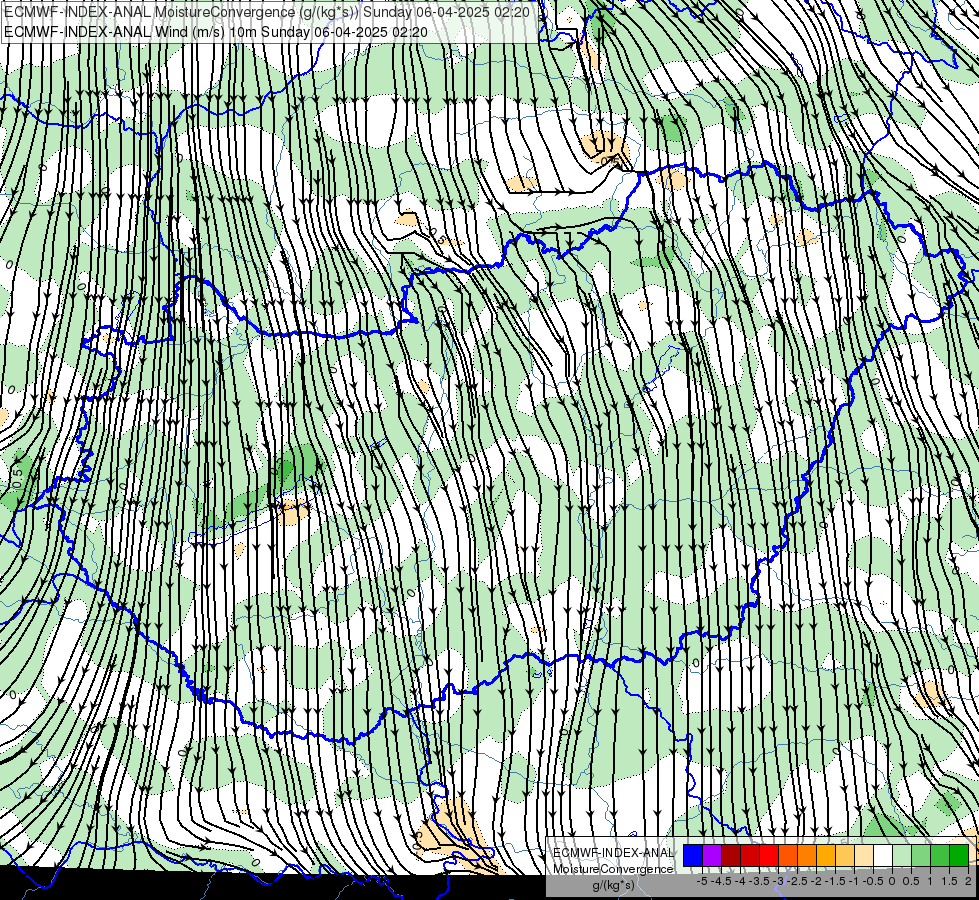Click the white legend swatch left of 0

[883, 856]
